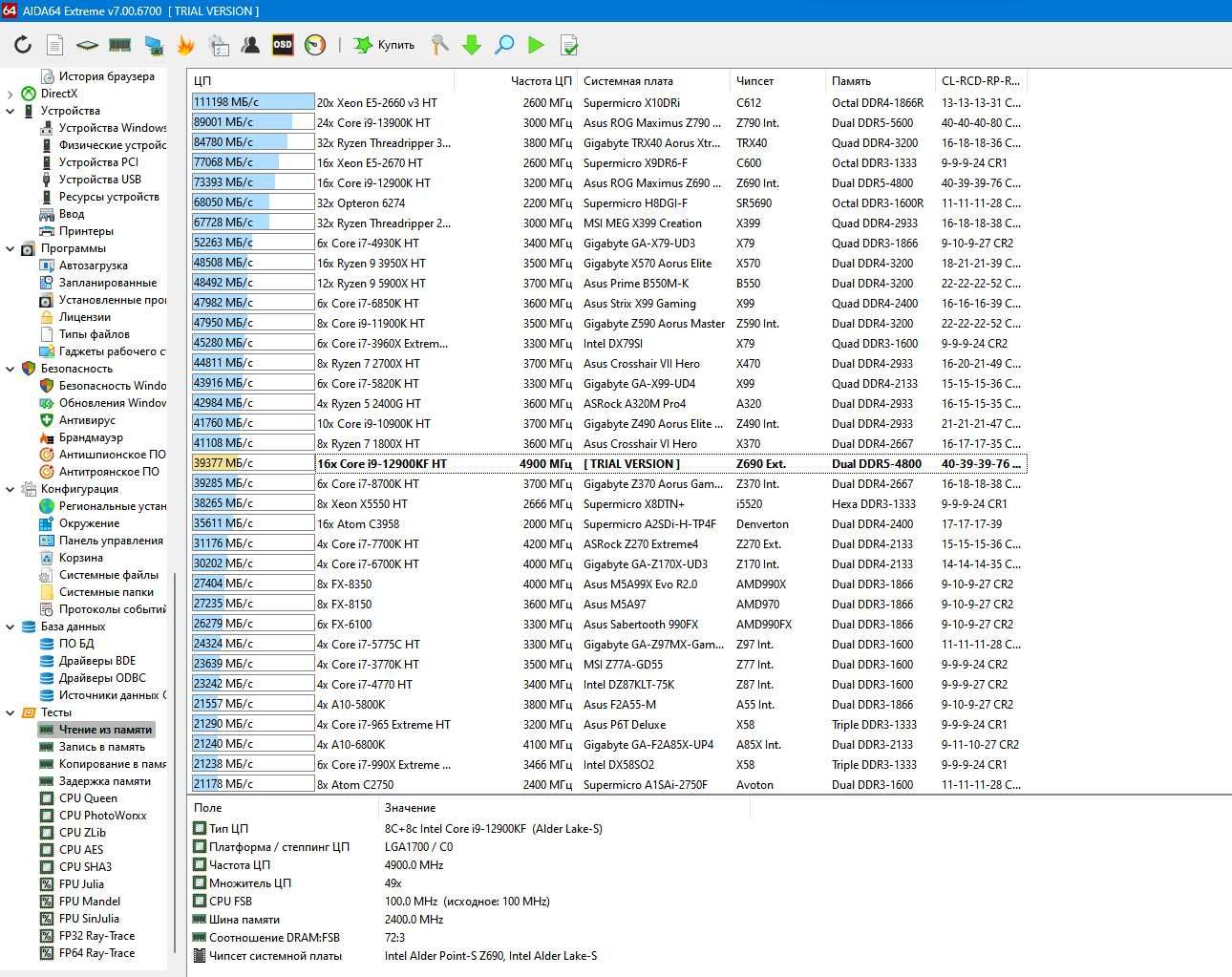Open Корзина tree item
Viewport: 1232px width, 977px height.
[81, 558]
